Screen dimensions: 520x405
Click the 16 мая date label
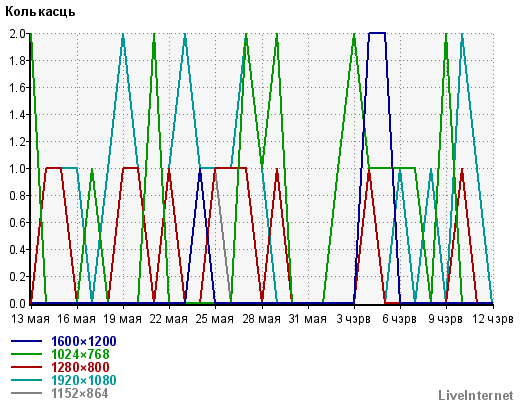click(77, 319)
